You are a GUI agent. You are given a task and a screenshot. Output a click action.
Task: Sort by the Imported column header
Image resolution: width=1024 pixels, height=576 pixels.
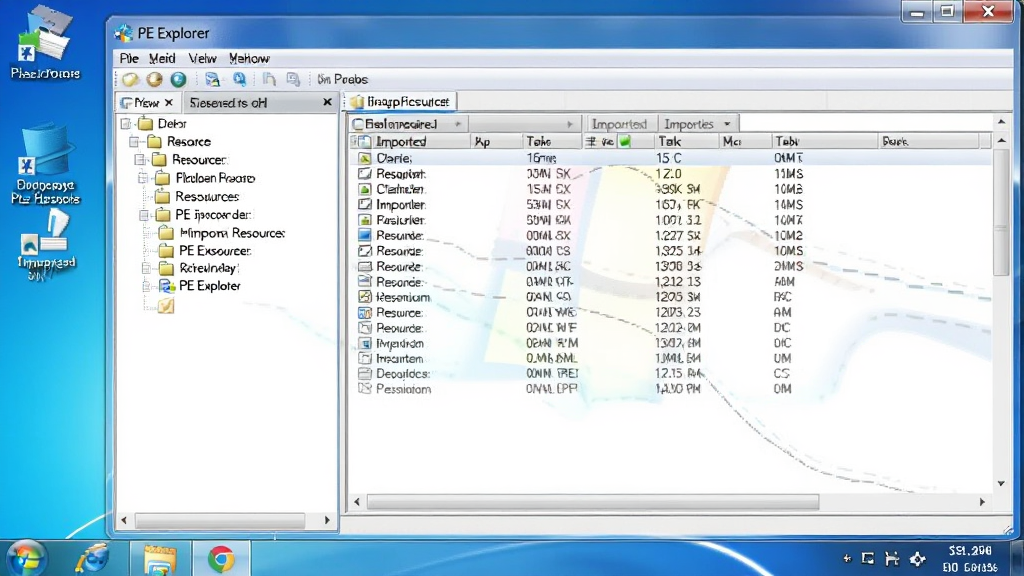(x=410, y=142)
